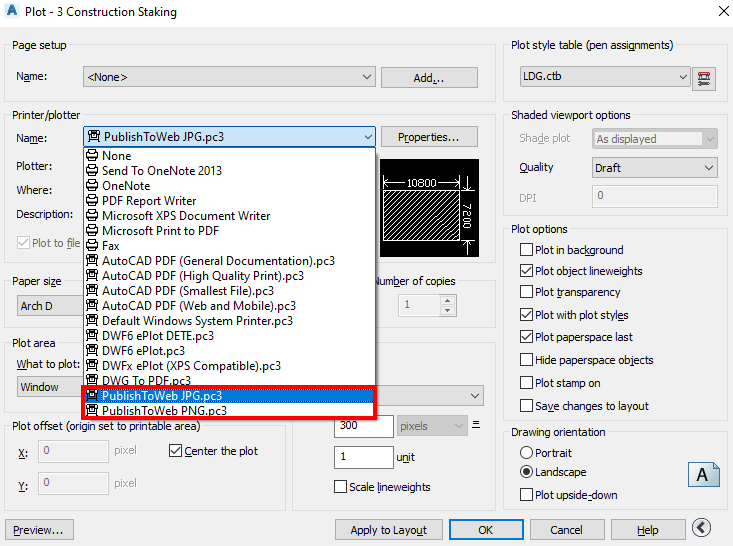Enable Plot transparency checkbox
This screenshot has height=546, width=733.
526,292
